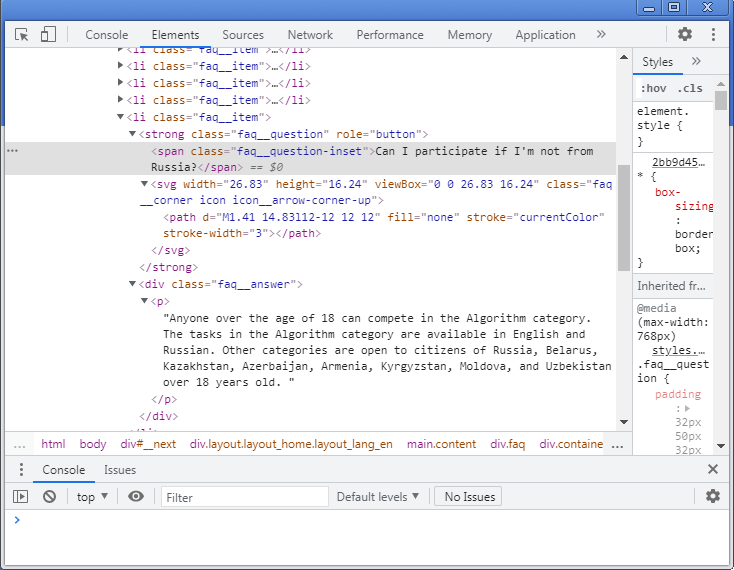Open the top context dropdown
The width and height of the screenshot is (734, 570).
pyautogui.click(x=92, y=497)
